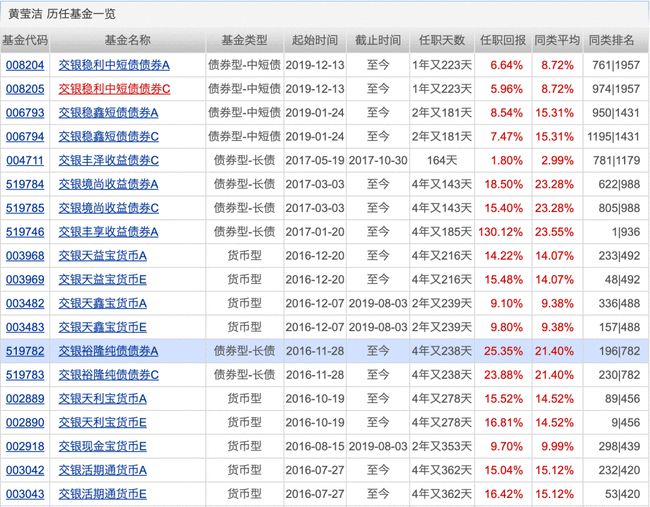Open fund code link 003968
Image resolution: width=650 pixels, height=507 pixels.
(x=25, y=256)
